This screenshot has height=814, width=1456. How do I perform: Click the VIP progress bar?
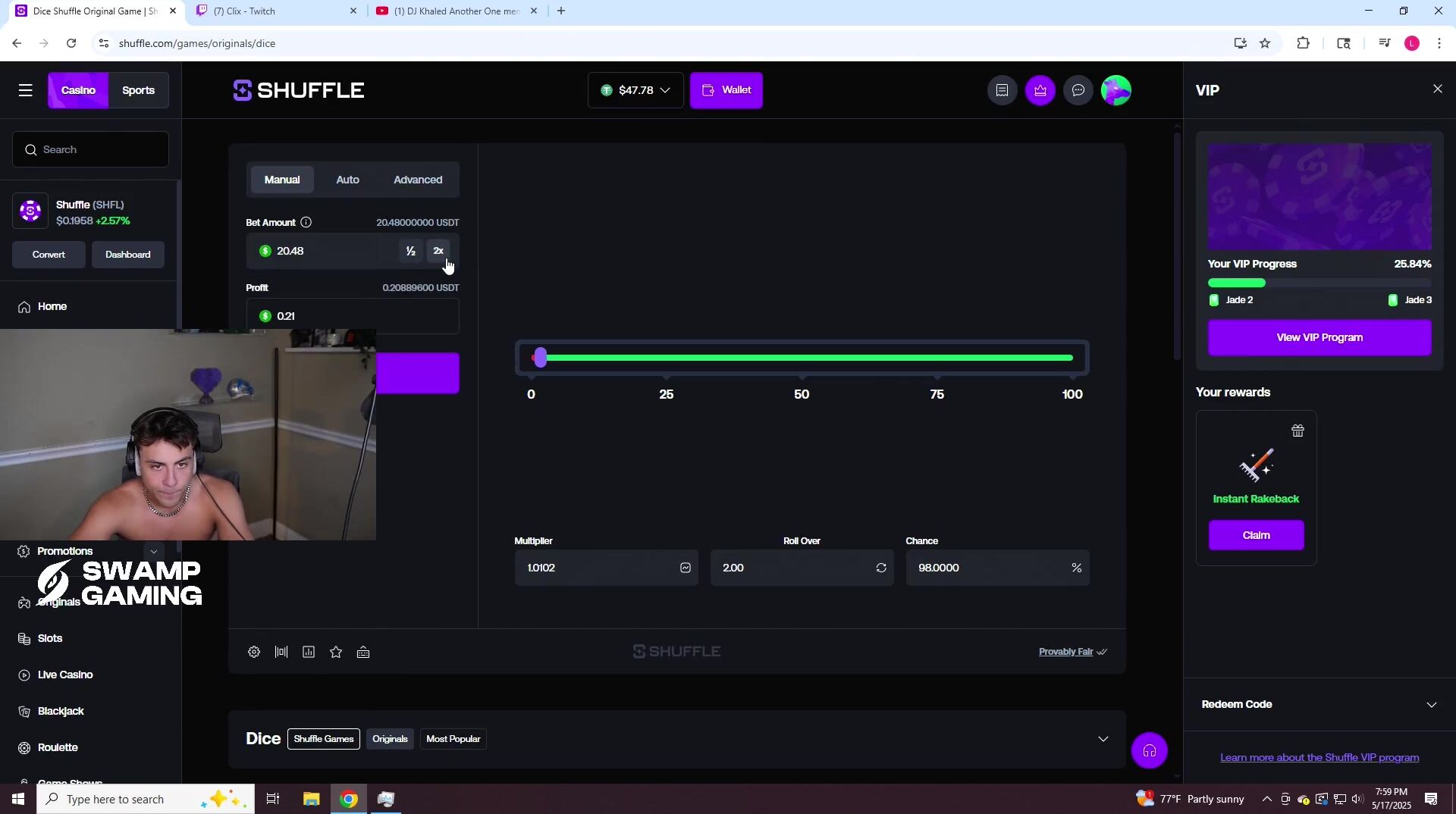click(1319, 283)
